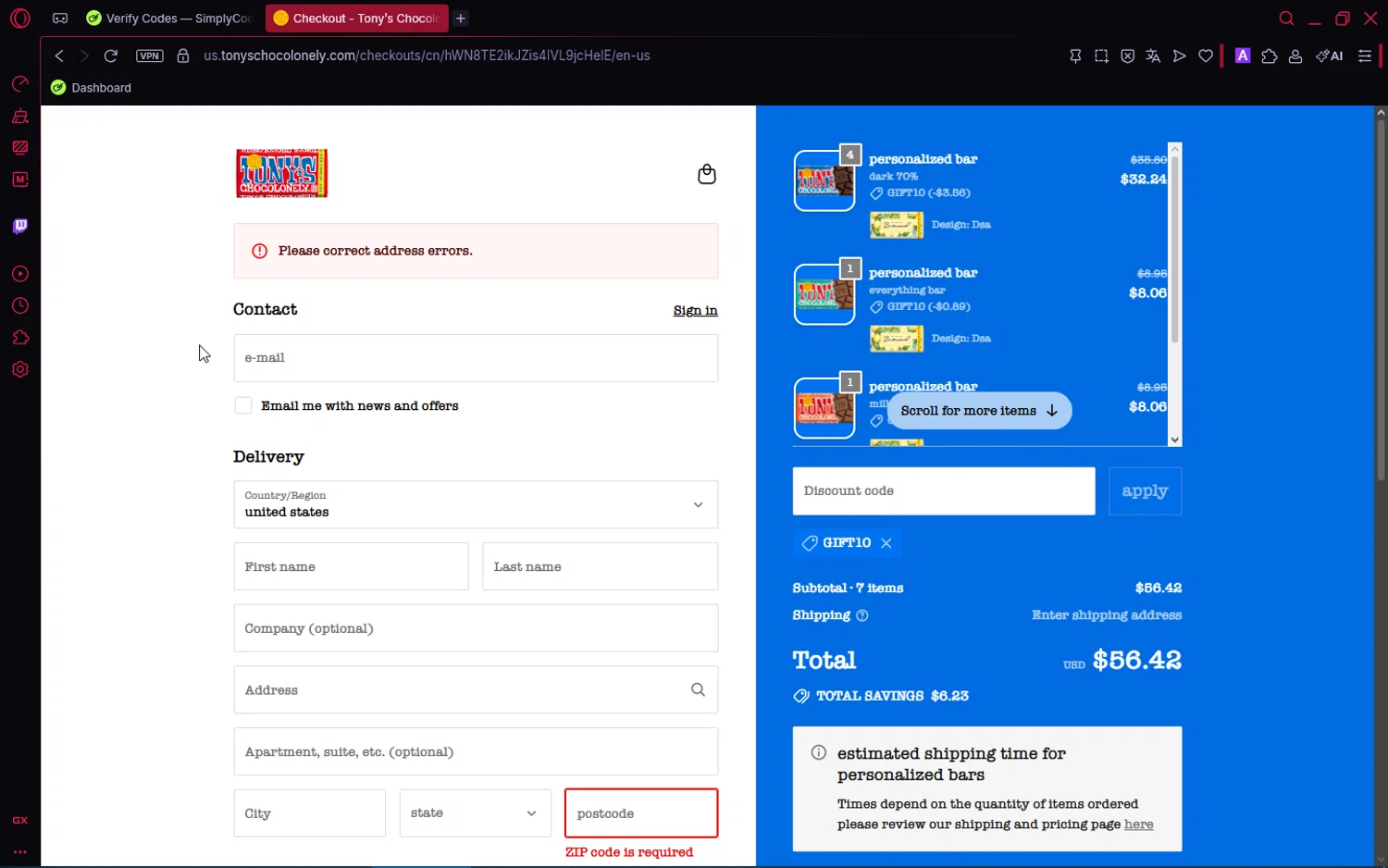
Task: Toggle the VPN badge in address bar
Action: tap(150, 56)
